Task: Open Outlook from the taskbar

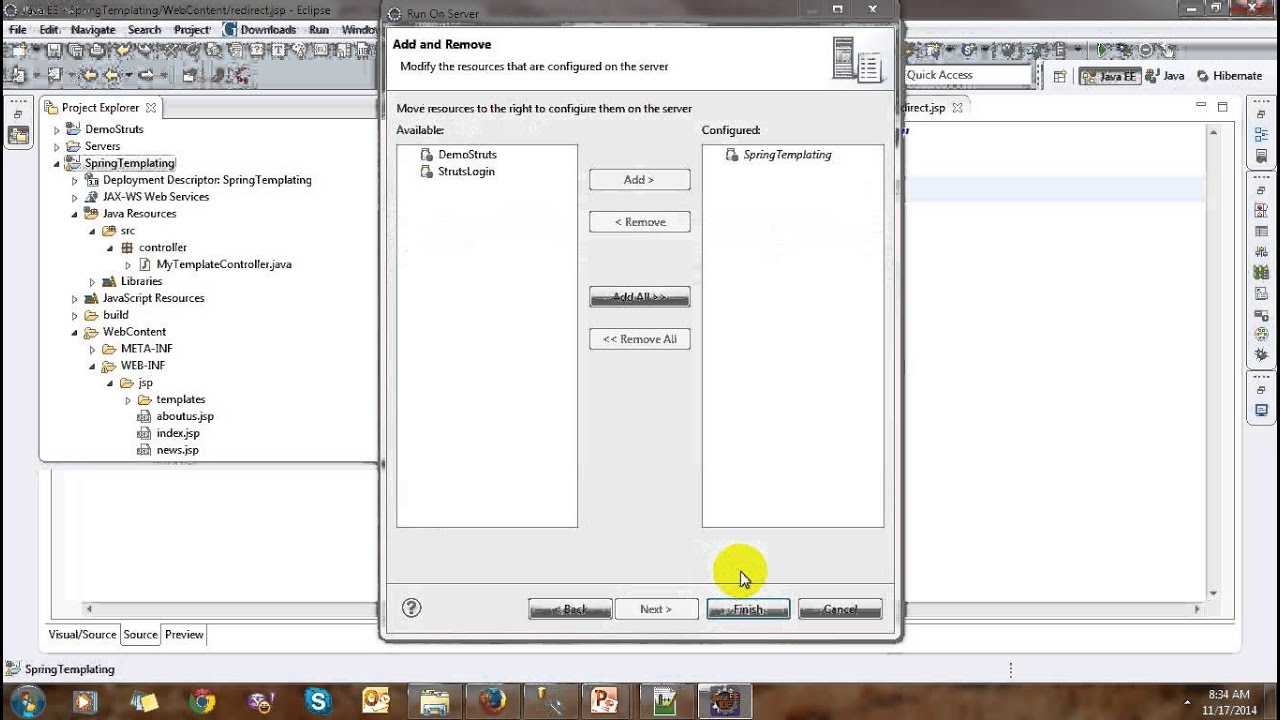Action: pyautogui.click(x=376, y=701)
